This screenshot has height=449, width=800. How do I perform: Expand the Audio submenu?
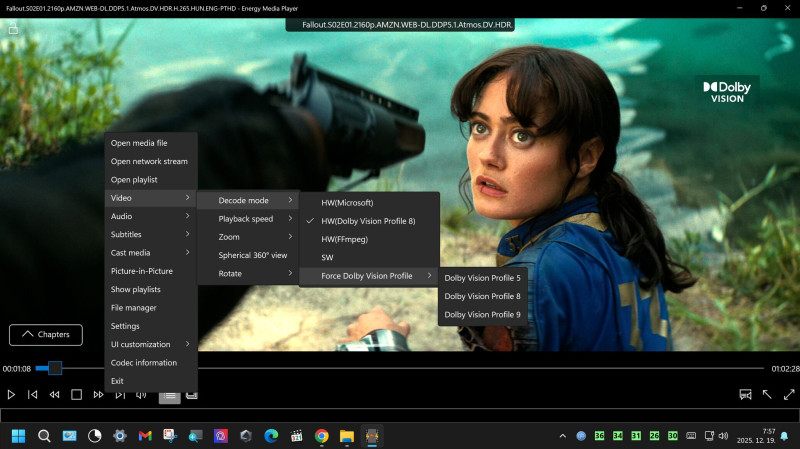pos(151,216)
